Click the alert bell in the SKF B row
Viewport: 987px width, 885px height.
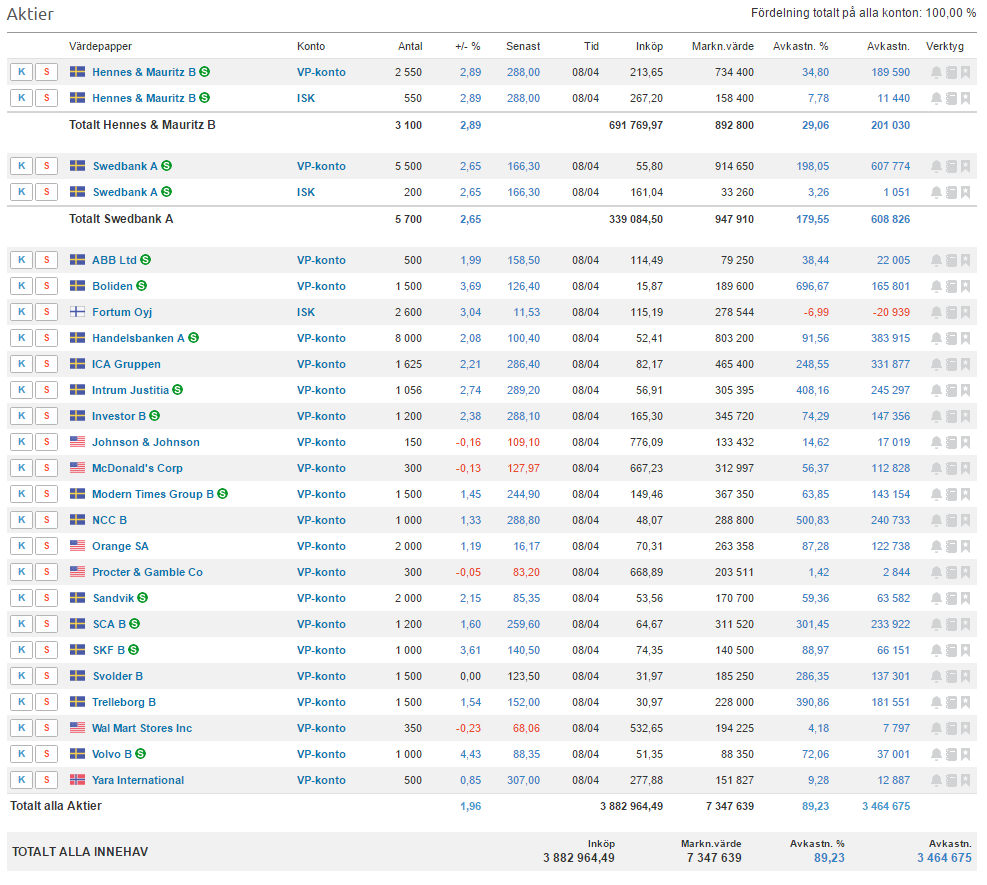(936, 650)
